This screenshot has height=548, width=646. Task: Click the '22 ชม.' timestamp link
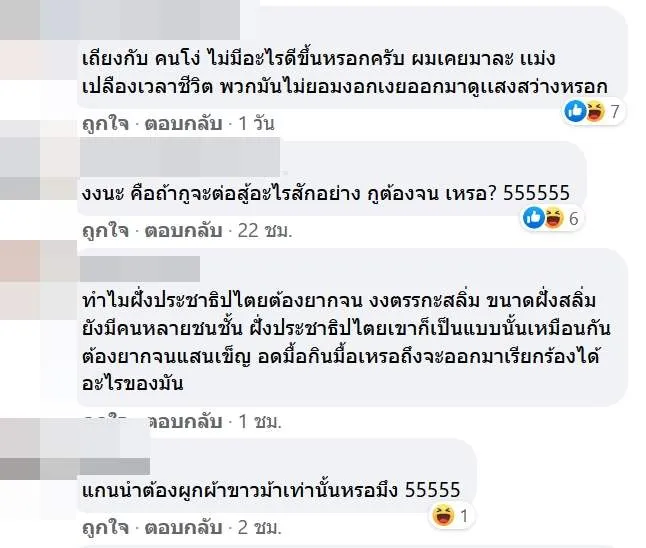(265, 231)
